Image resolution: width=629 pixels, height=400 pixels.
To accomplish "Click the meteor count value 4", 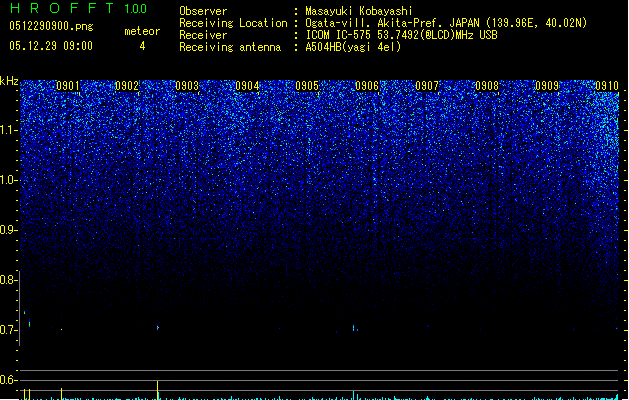I will point(142,46).
